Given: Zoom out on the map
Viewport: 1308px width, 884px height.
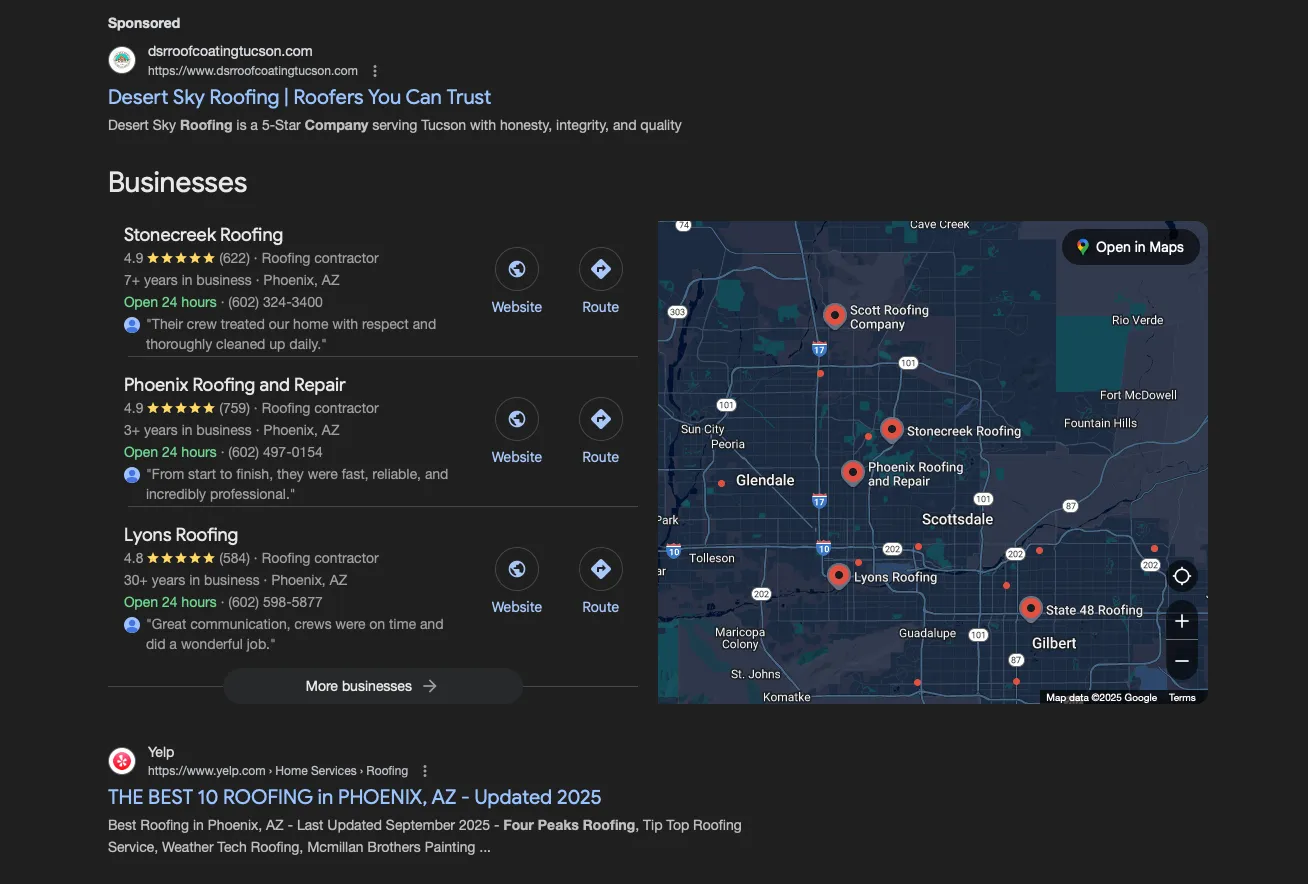Looking at the screenshot, I should 1182,661.
